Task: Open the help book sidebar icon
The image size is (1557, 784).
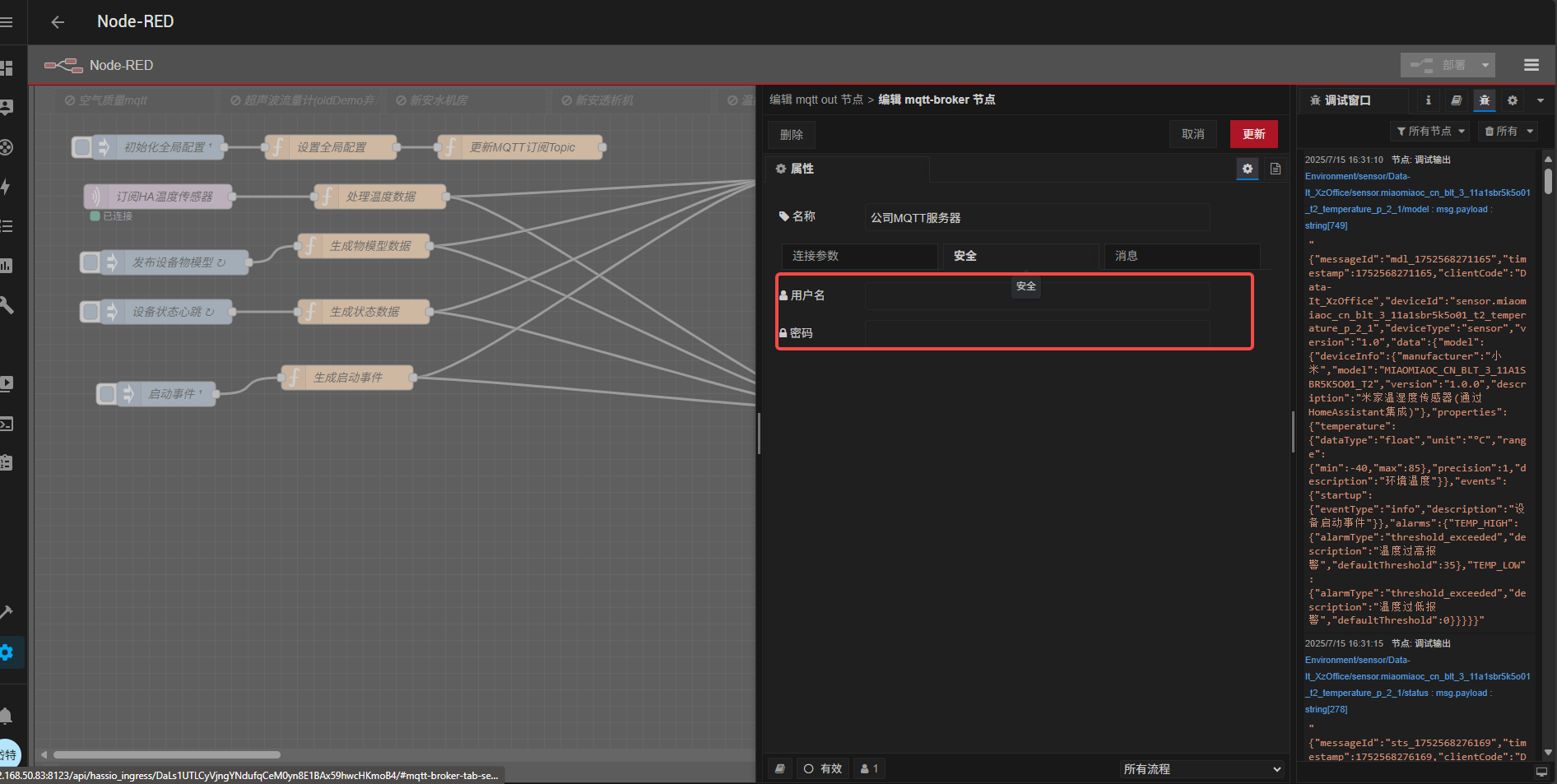Action: point(1456,100)
